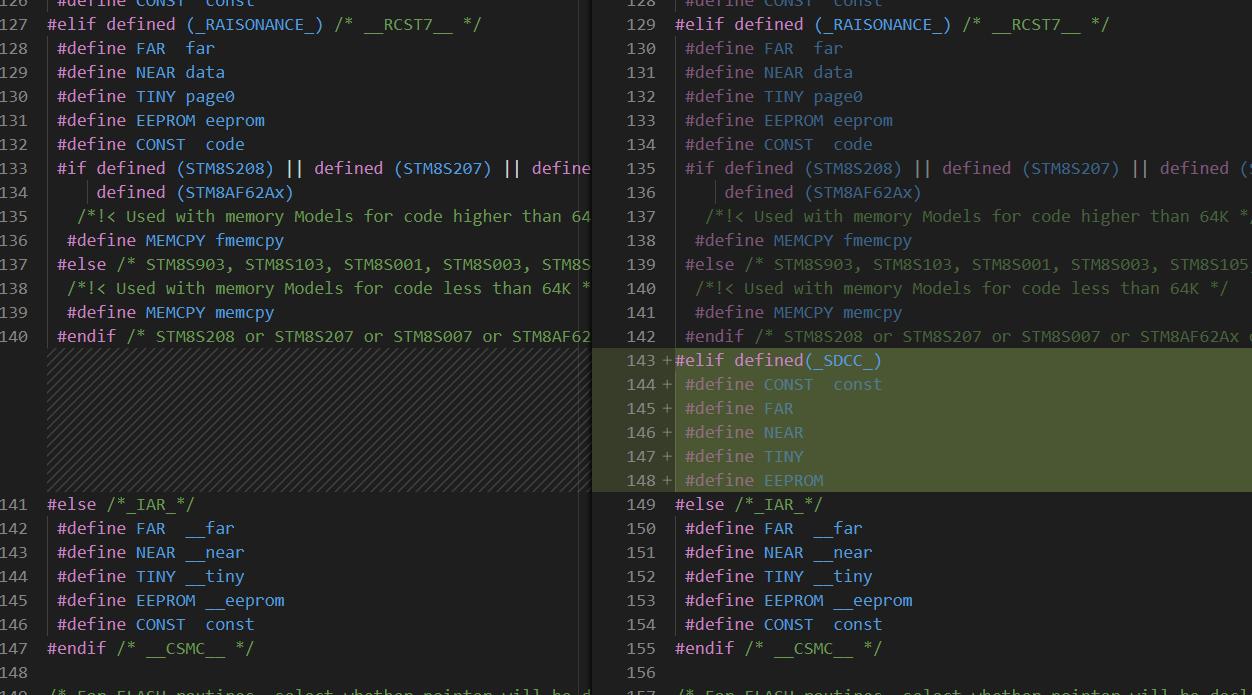Select line 139 '#define MEMCPY memcpy'
This screenshot has height=695, width=1252.
click(170, 312)
